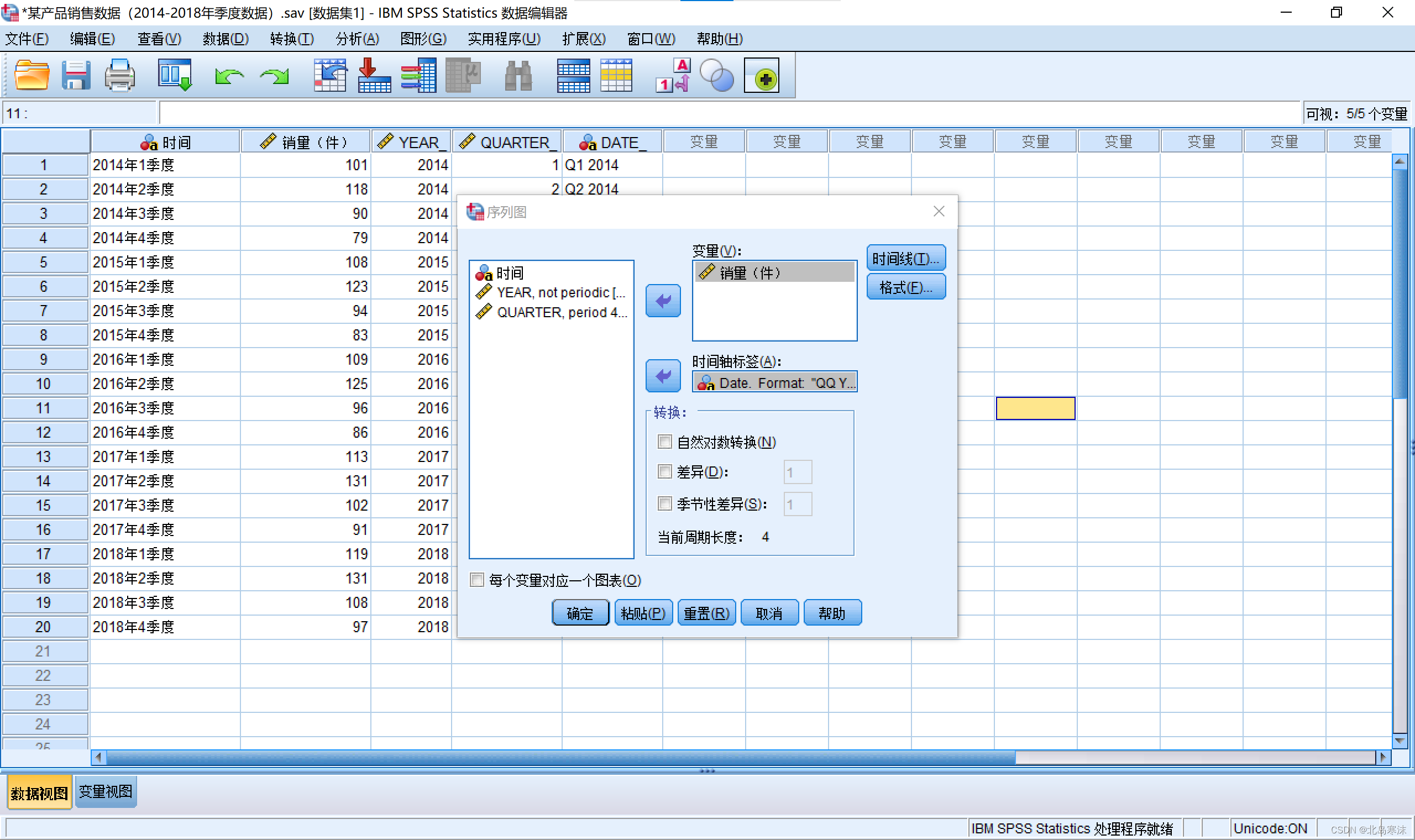Enable one chart per variable option

click(477, 580)
